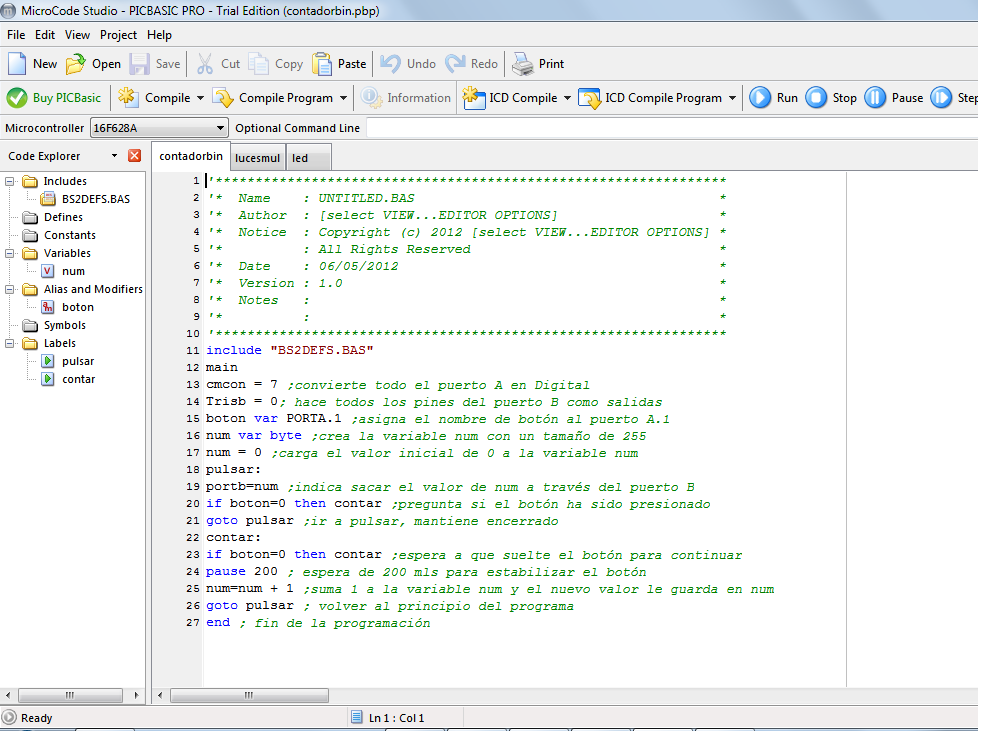
Task: Click the Run play icon
Action: (760, 98)
